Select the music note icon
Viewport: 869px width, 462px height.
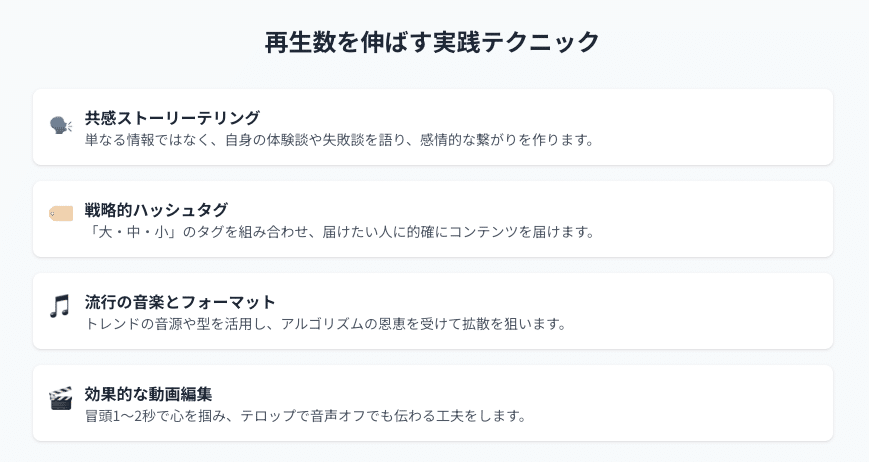coord(60,306)
